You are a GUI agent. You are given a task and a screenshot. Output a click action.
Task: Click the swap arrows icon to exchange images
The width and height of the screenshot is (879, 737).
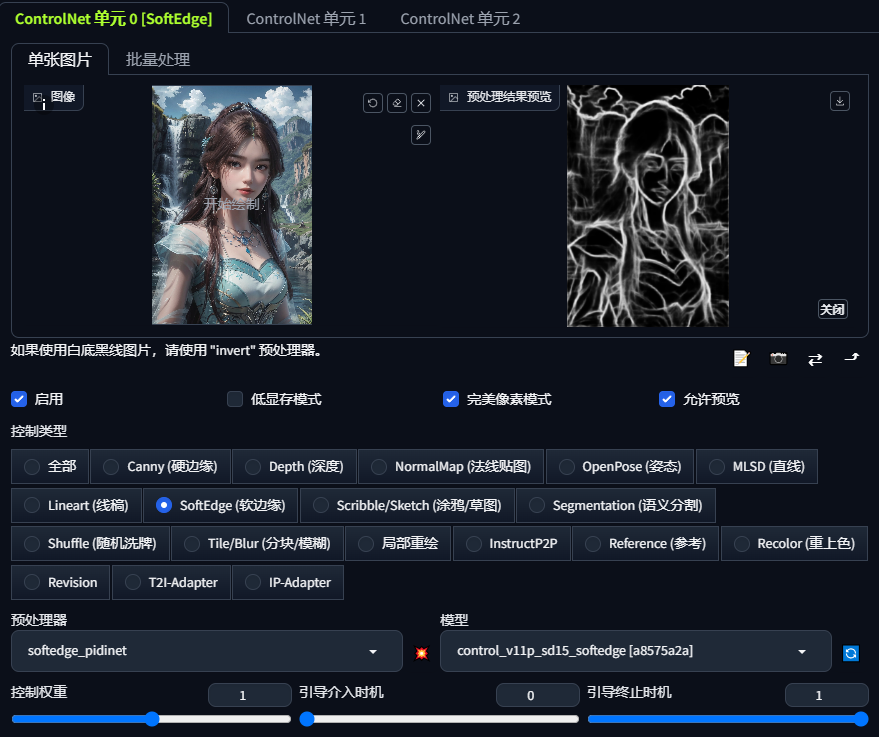(814, 358)
